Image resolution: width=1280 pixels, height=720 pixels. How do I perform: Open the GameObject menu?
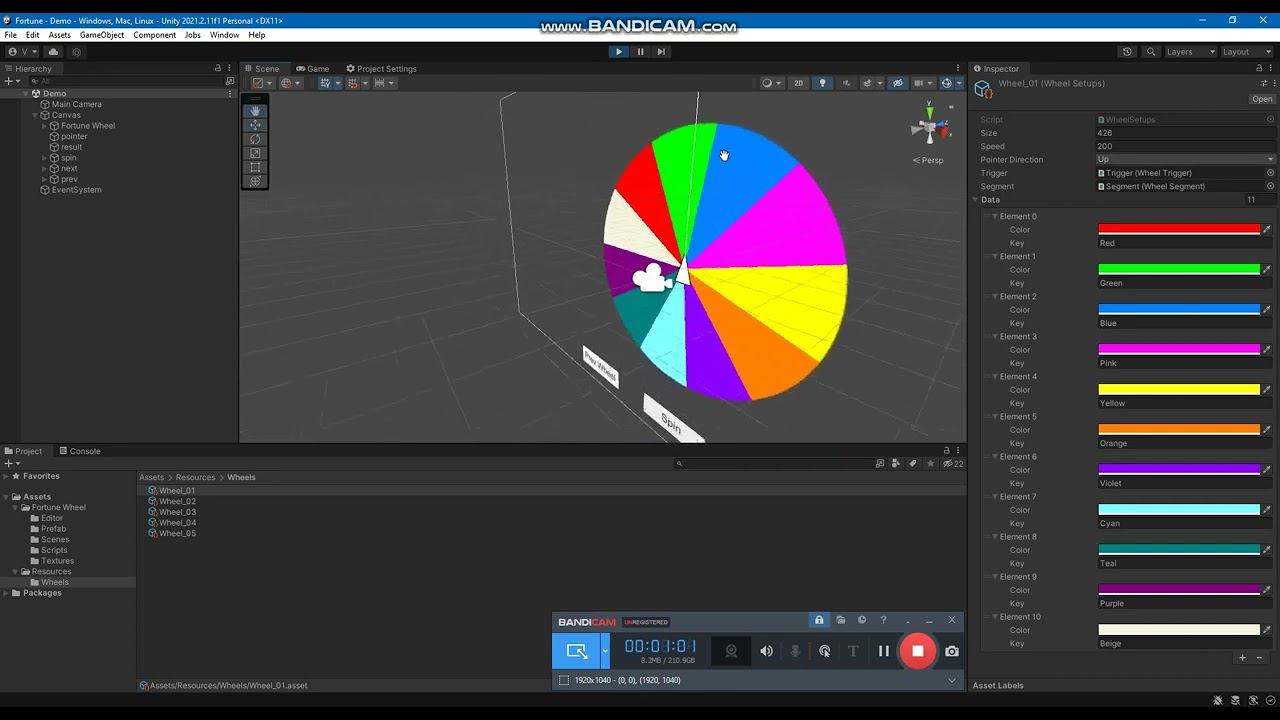[102, 35]
